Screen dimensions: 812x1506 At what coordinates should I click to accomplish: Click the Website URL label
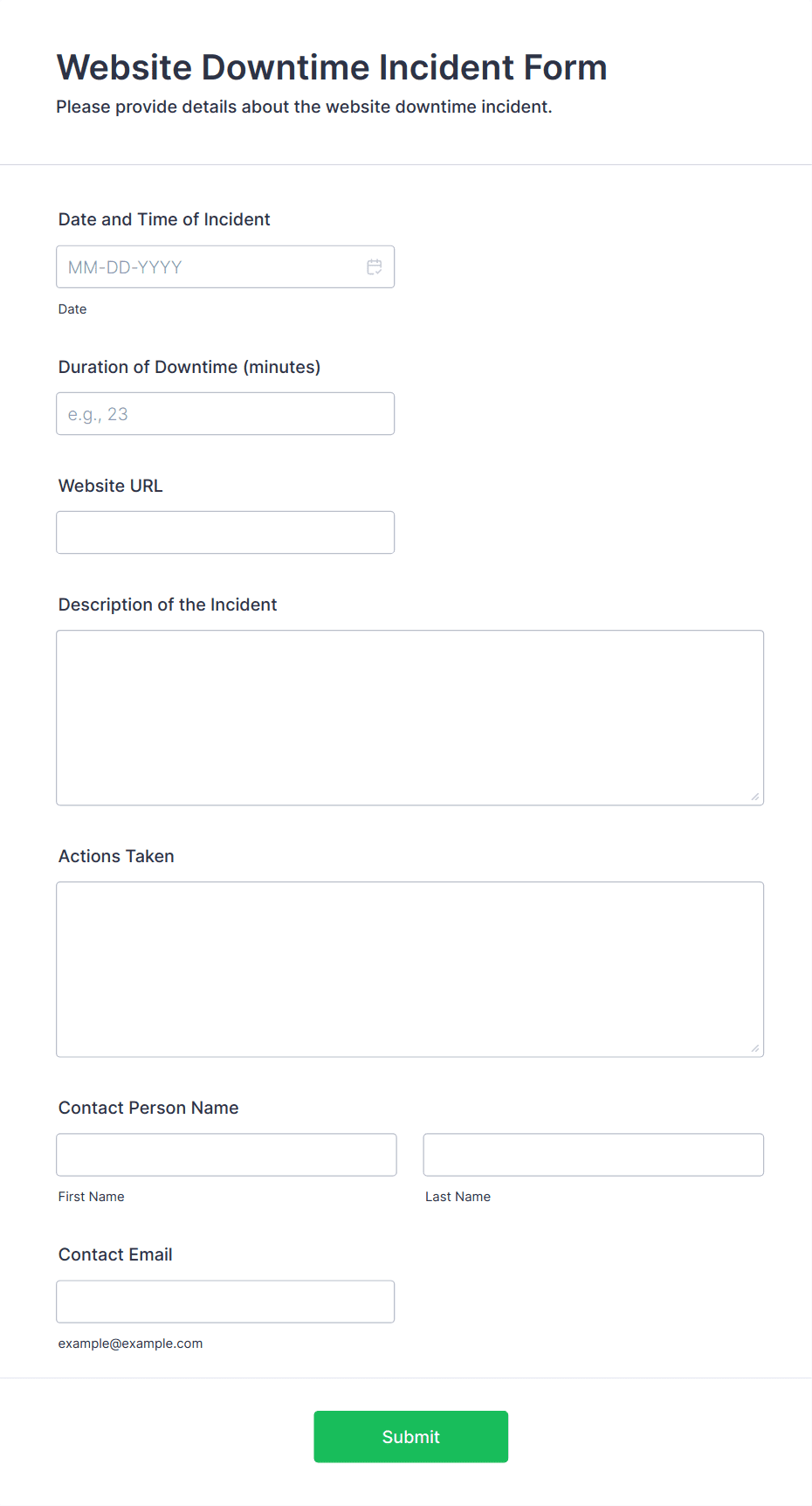(111, 486)
